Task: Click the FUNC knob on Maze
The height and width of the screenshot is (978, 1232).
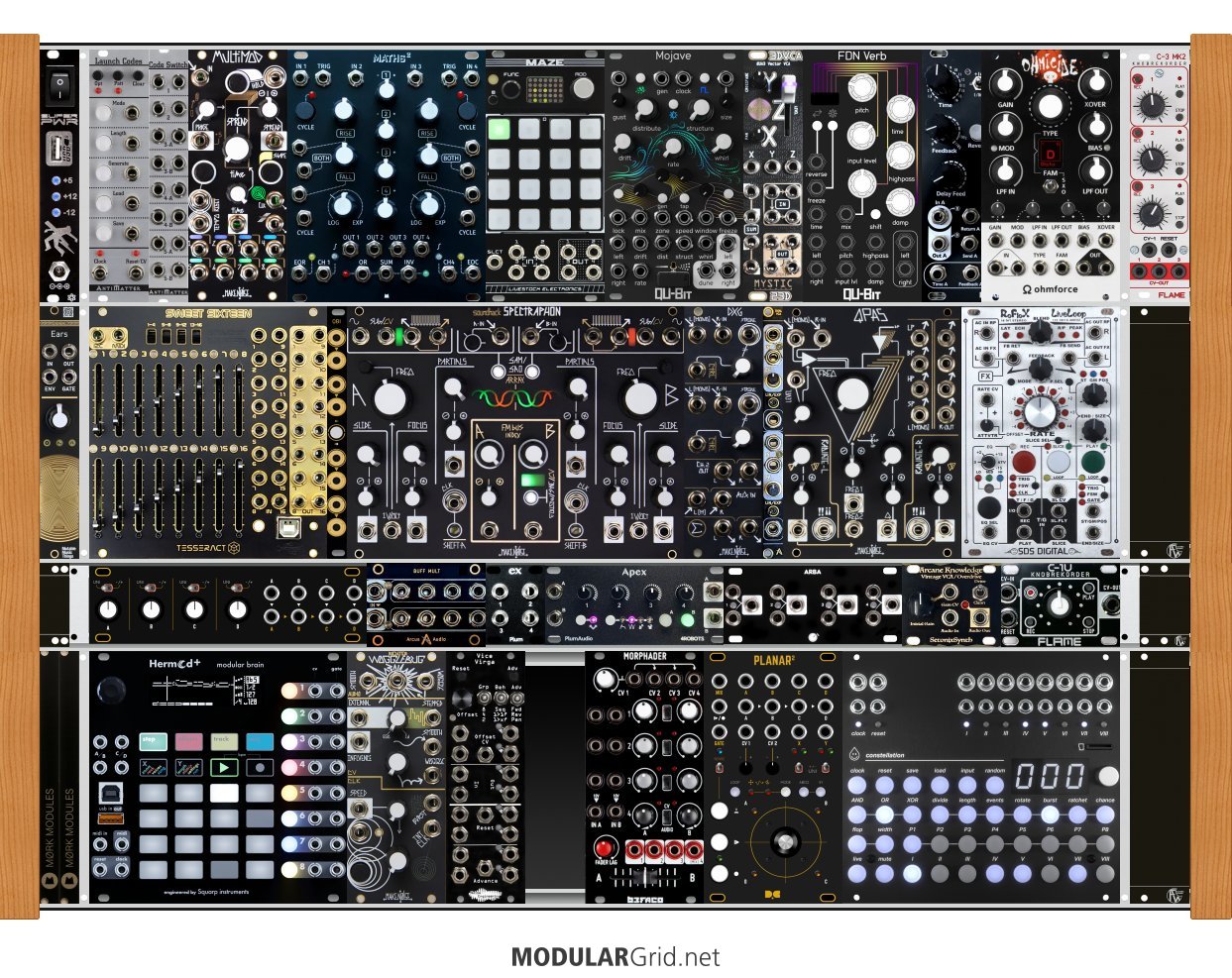Action: [x=510, y=91]
